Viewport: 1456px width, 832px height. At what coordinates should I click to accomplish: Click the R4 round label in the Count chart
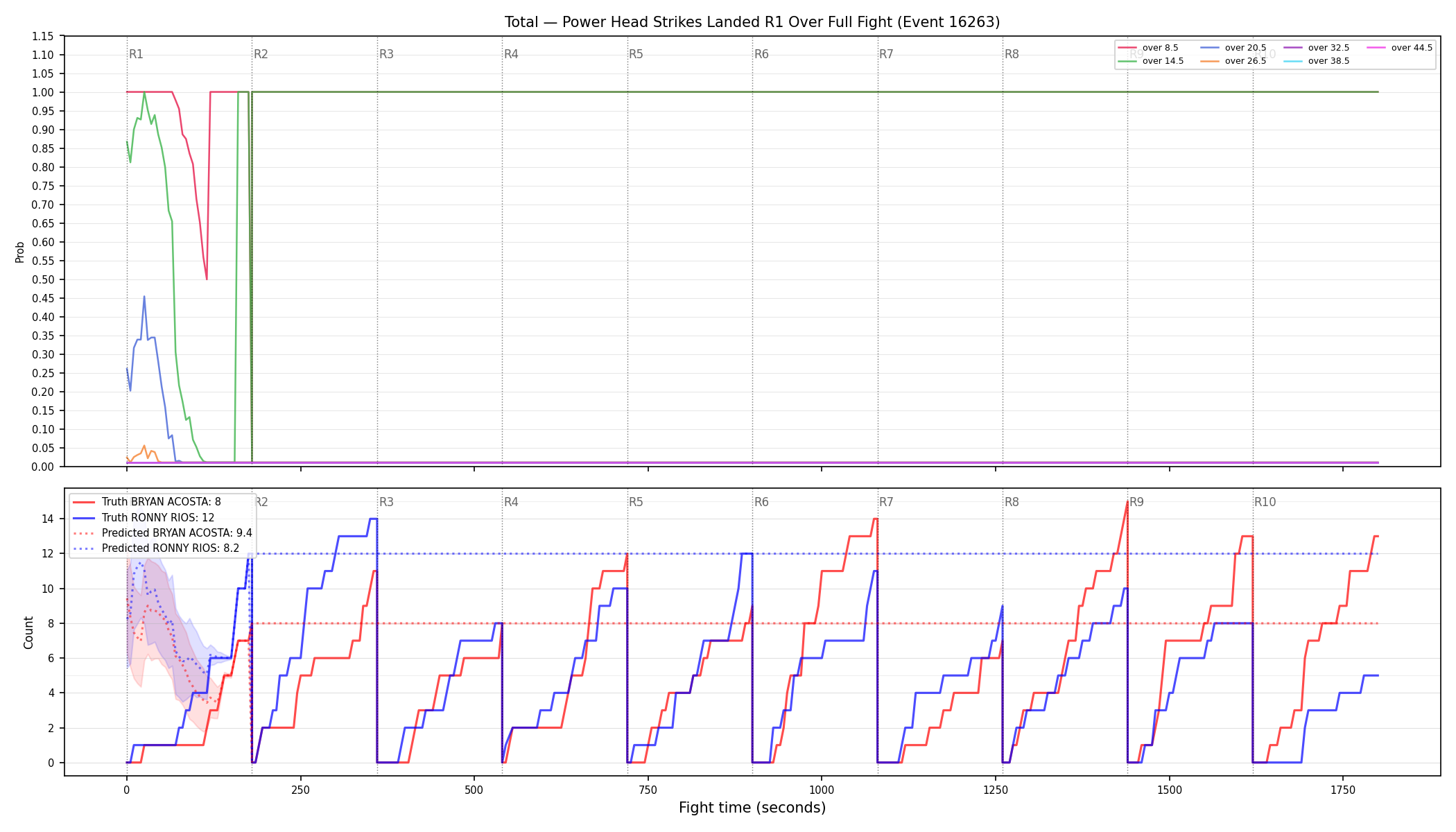tap(511, 502)
